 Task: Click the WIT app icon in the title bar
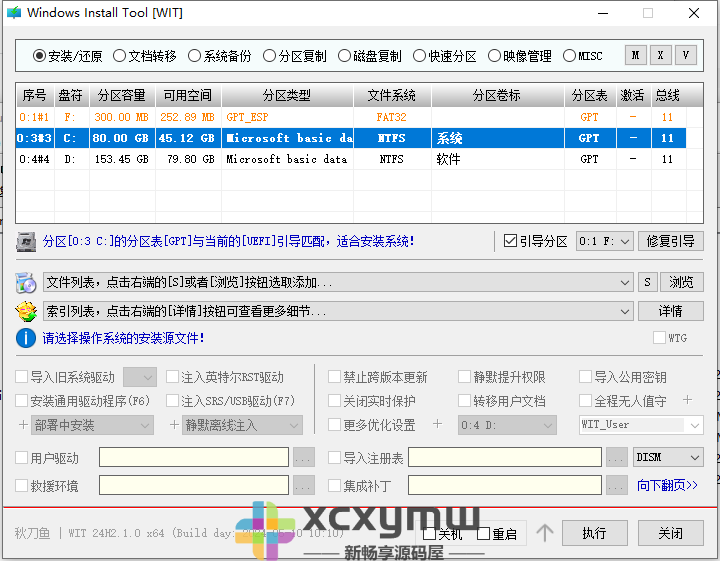click(14, 12)
